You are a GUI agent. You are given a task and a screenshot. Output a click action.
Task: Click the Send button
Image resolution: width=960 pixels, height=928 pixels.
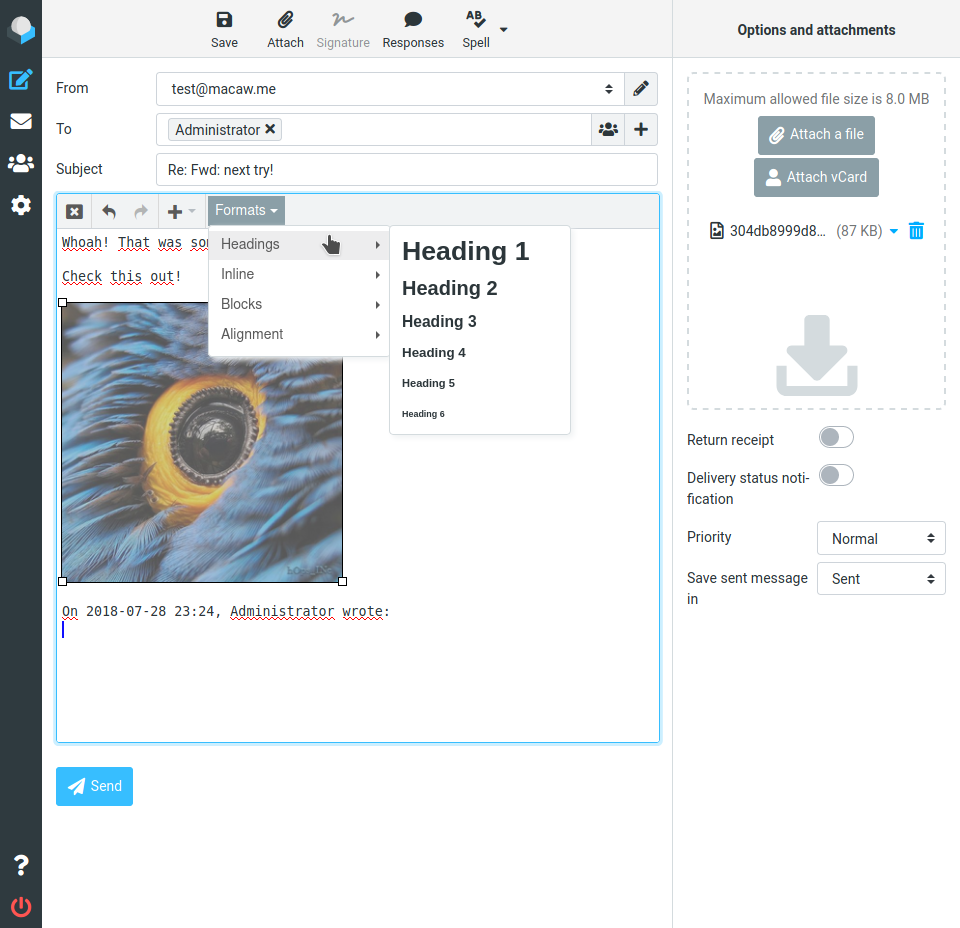click(94, 786)
